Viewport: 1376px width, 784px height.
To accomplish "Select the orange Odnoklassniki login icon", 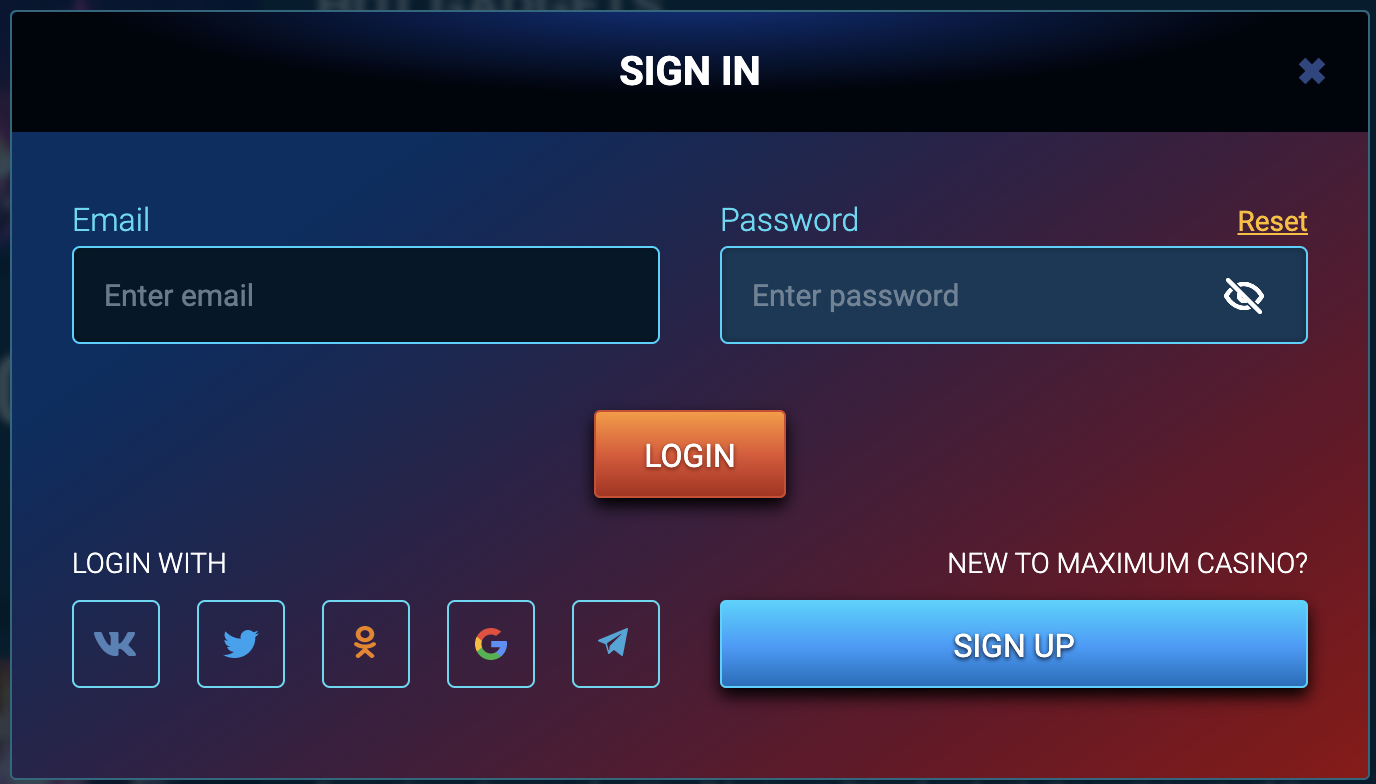I will (366, 644).
